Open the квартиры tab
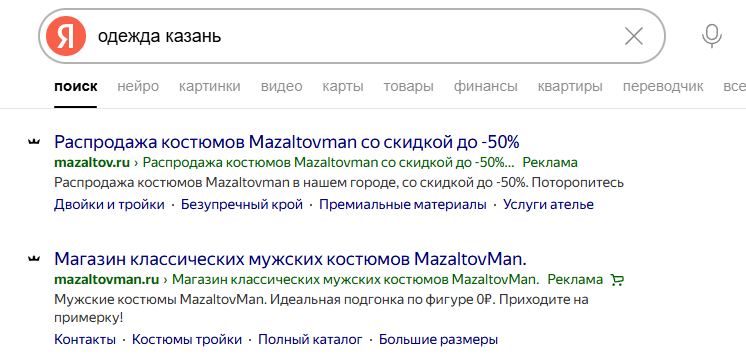Viewport: 746px width, 361px height. click(570, 87)
